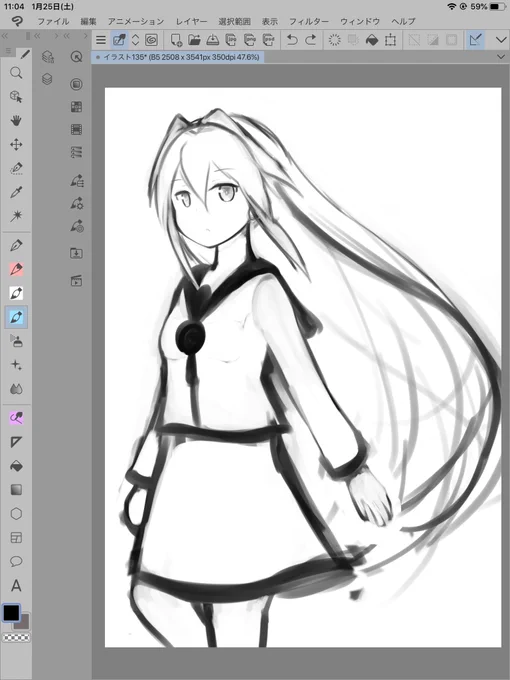Open the hamburger menu in command bar
Screen dimensions: 510x680
point(101,40)
